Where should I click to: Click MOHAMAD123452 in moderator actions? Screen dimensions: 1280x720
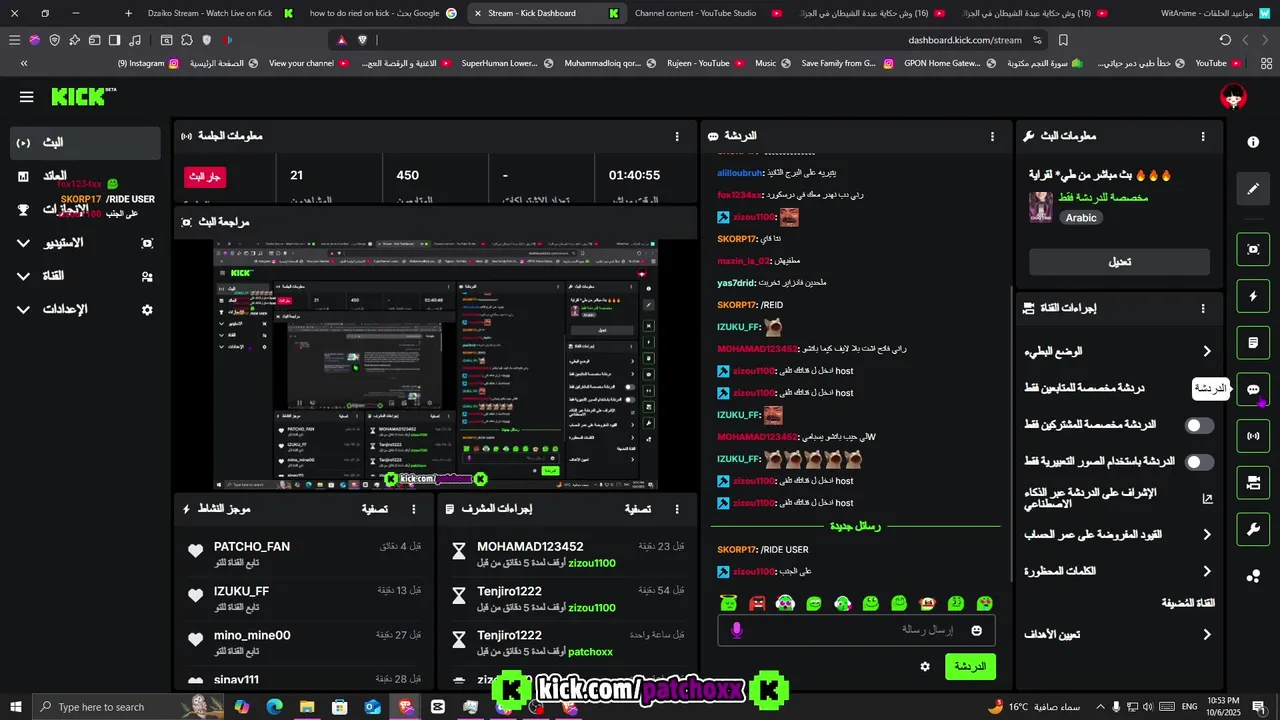[x=530, y=547]
